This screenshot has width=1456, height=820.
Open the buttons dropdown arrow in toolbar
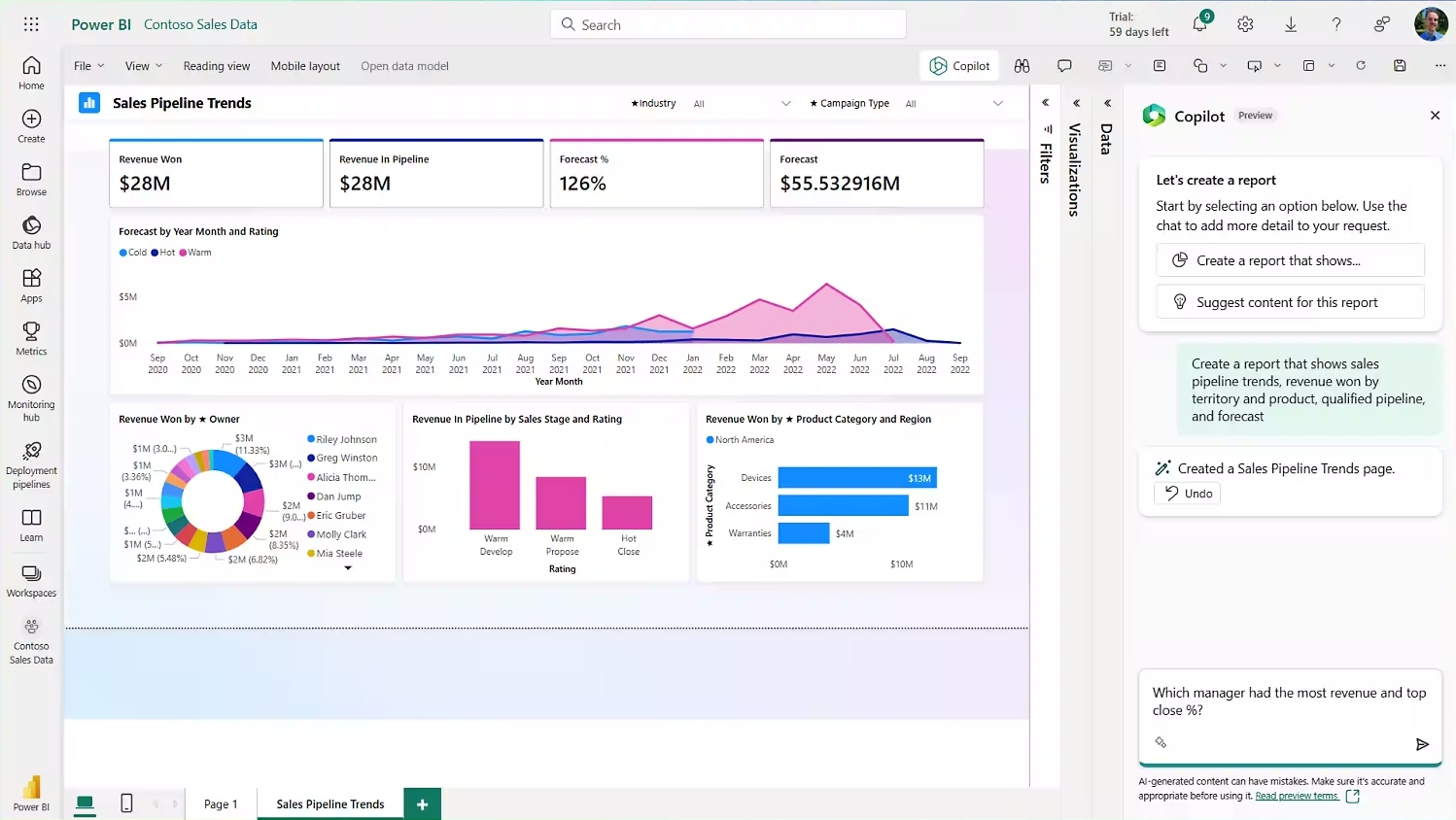coord(1277,66)
